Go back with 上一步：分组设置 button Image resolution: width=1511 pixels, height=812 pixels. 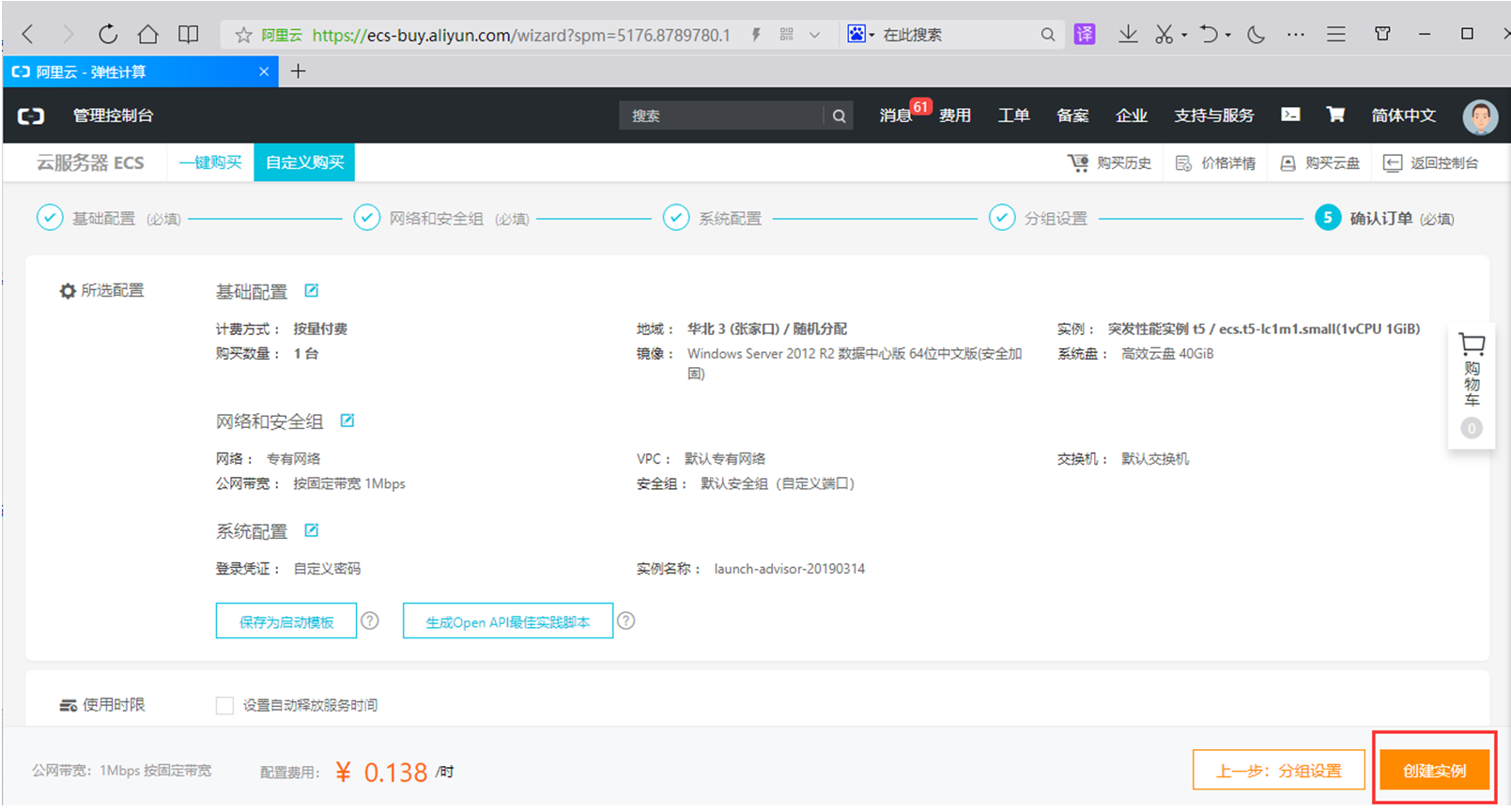pyautogui.click(x=1278, y=771)
